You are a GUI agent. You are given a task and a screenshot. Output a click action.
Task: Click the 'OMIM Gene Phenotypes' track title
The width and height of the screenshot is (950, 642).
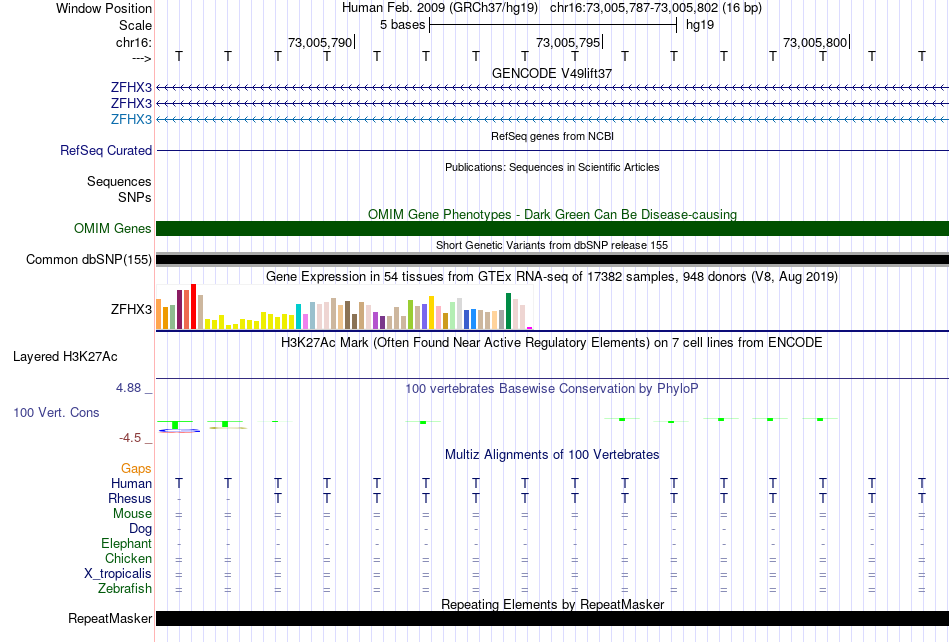[552, 214]
